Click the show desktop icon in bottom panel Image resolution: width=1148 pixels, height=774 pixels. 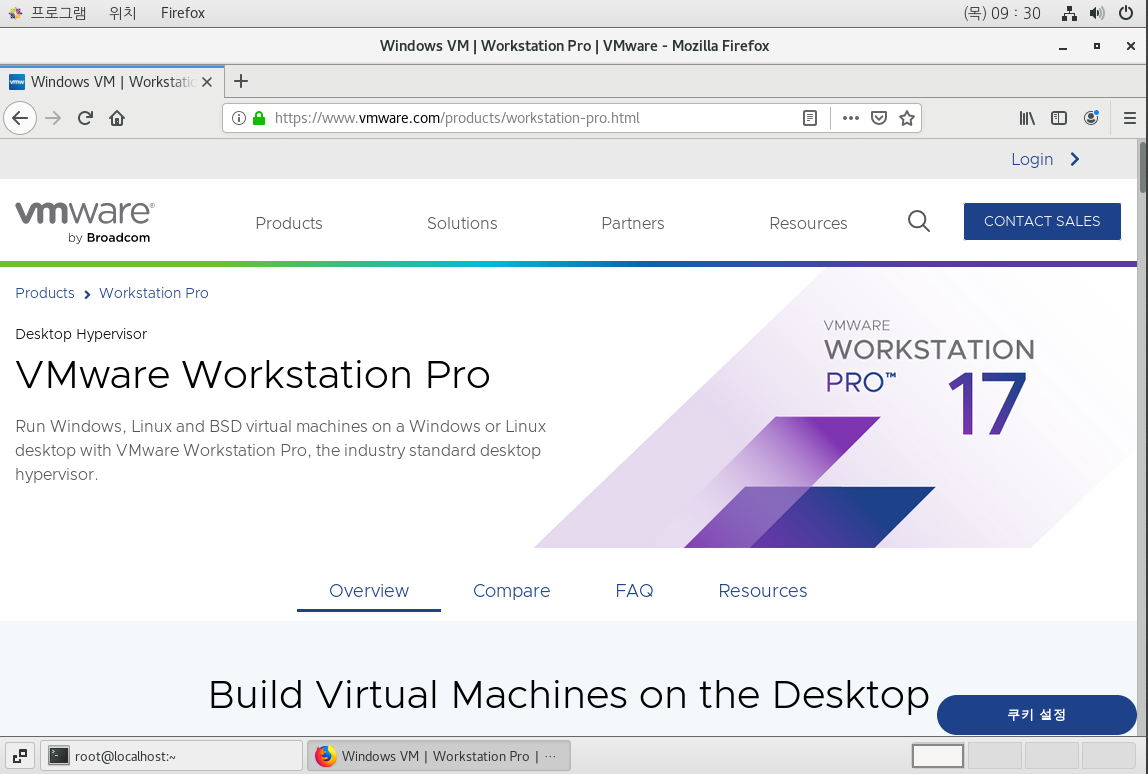click(20, 756)
